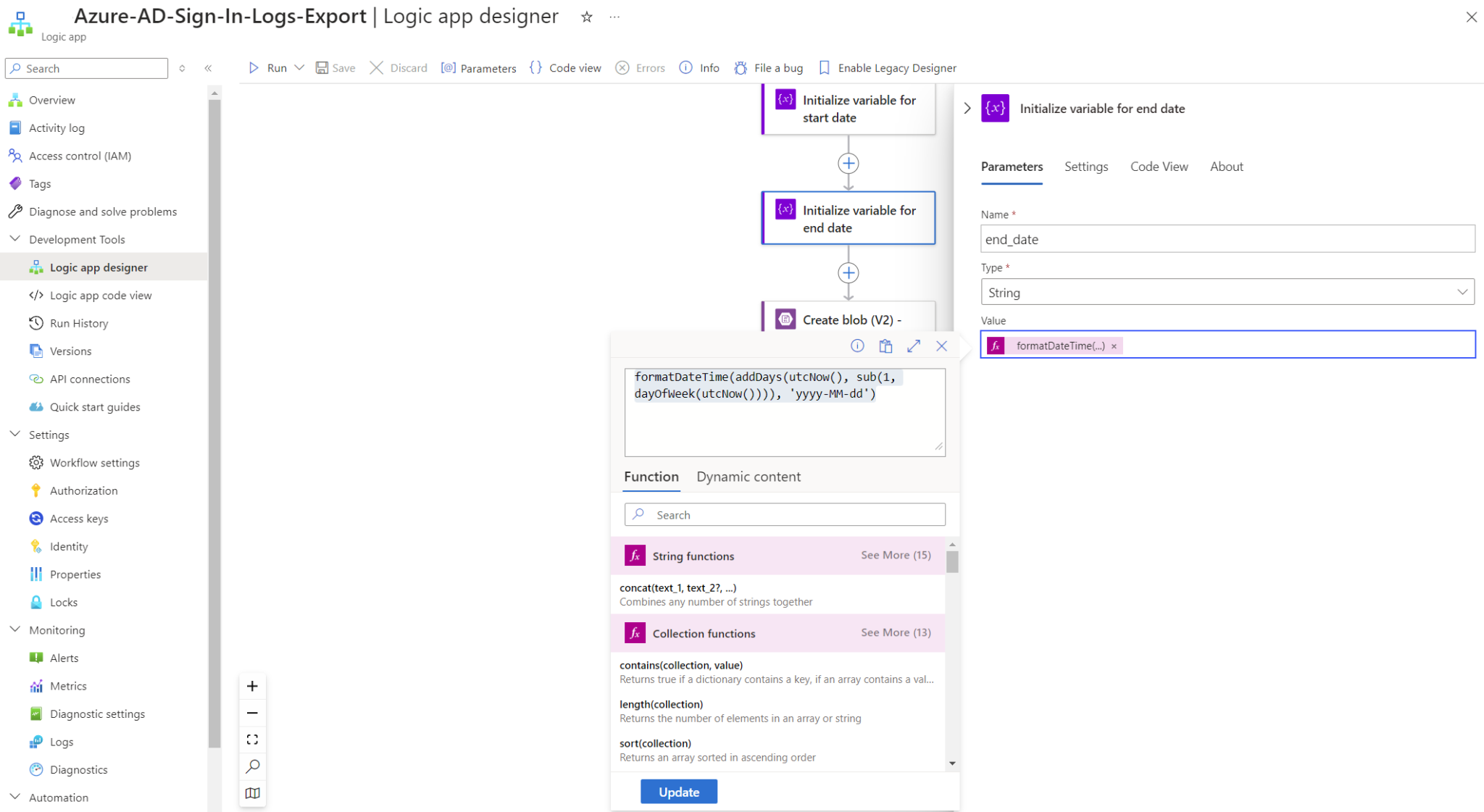
Task: Run the logic app workflow
Action: [x=267, y=68]
